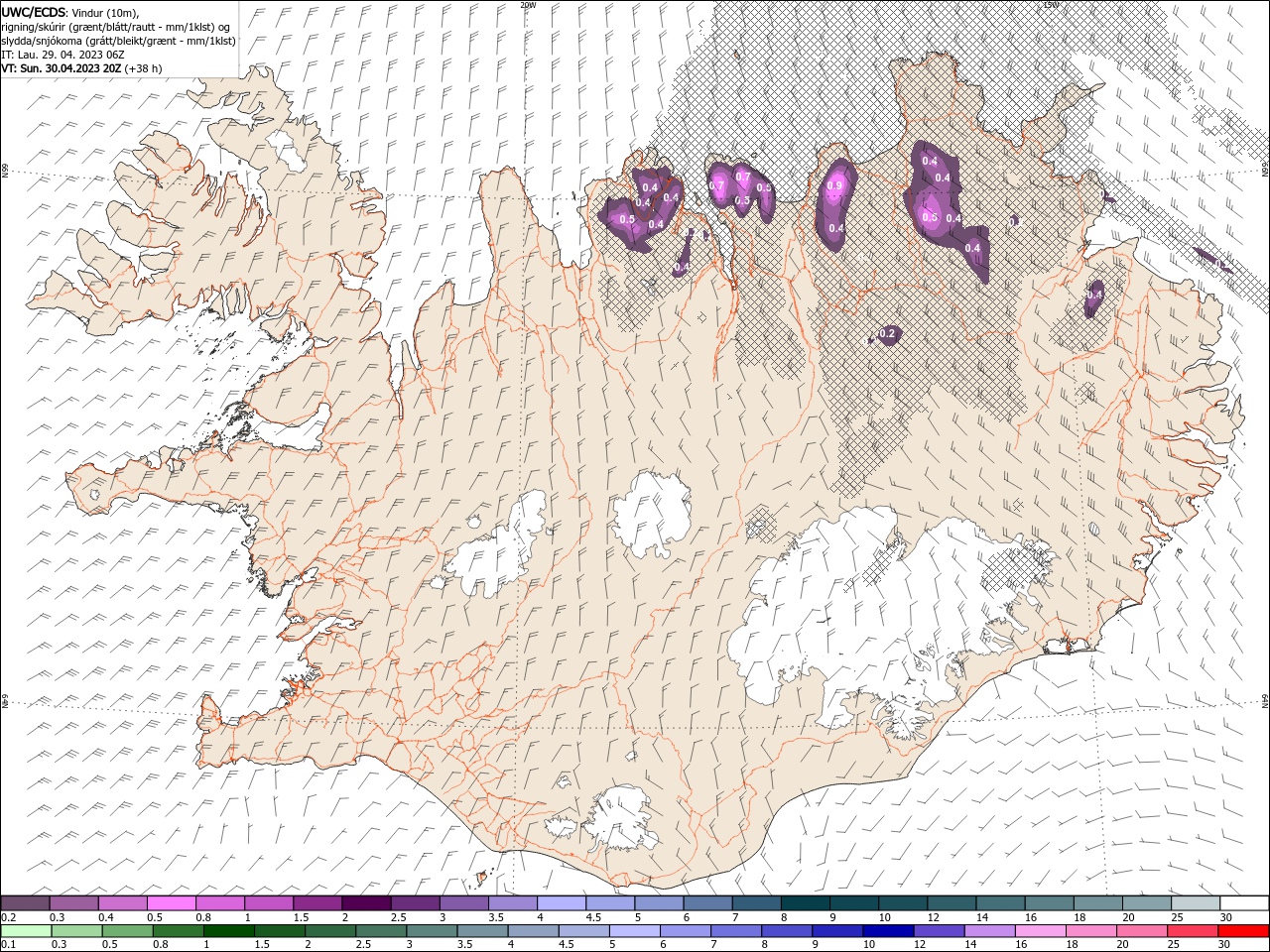The height and width of the screenshot is (952, 1270).
Task: Click the slate blue swatch labeled 6 in snow scale
Action: click(x=707, y=902)
